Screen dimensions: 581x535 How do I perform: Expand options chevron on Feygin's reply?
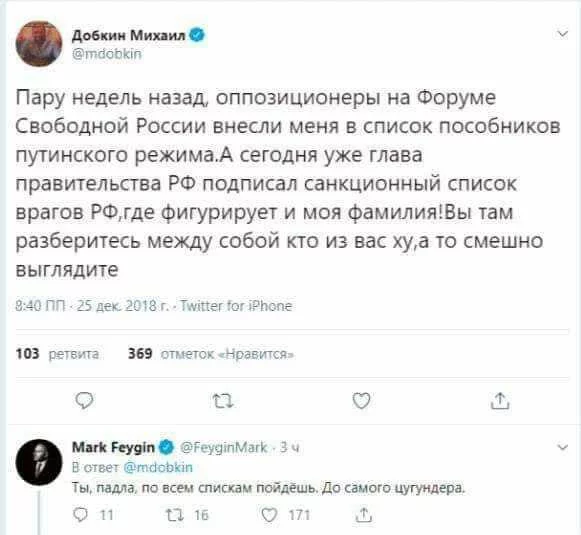tap(562, 447)
